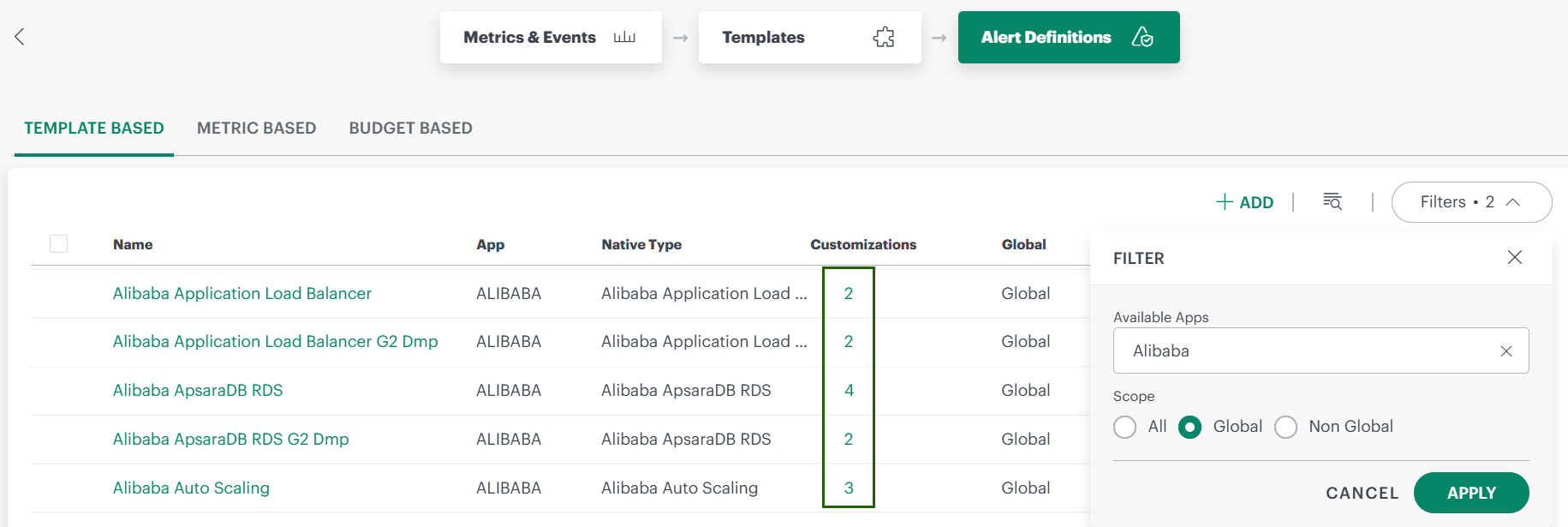This screenshot has width=1568, height=527.
Task: Go to the Metrics & Events step
Action: pos(551,37)
